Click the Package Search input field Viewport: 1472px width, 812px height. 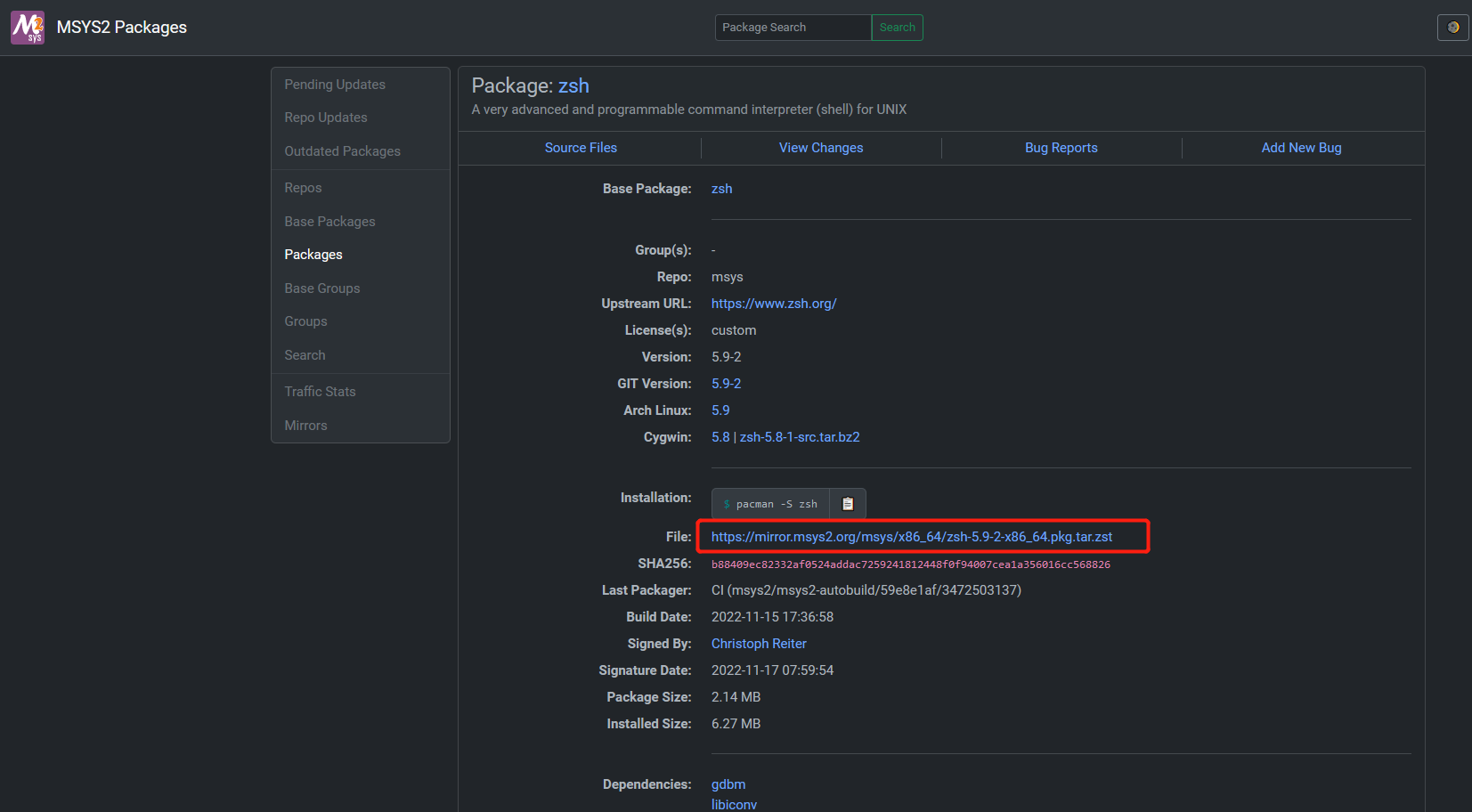coord(792,27)
